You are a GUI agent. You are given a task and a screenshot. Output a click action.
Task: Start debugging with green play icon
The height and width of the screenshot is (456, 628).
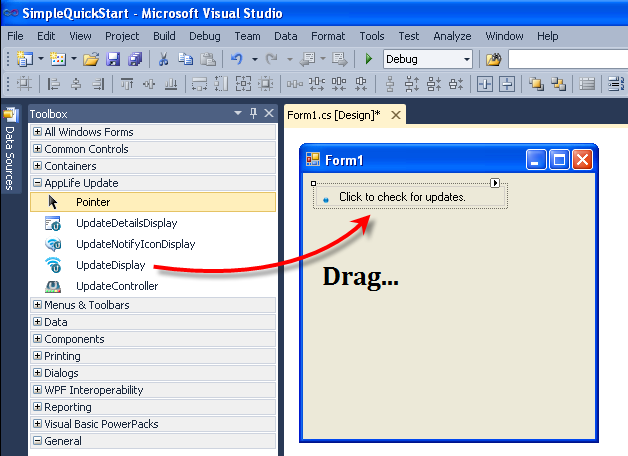pos(368,59)
